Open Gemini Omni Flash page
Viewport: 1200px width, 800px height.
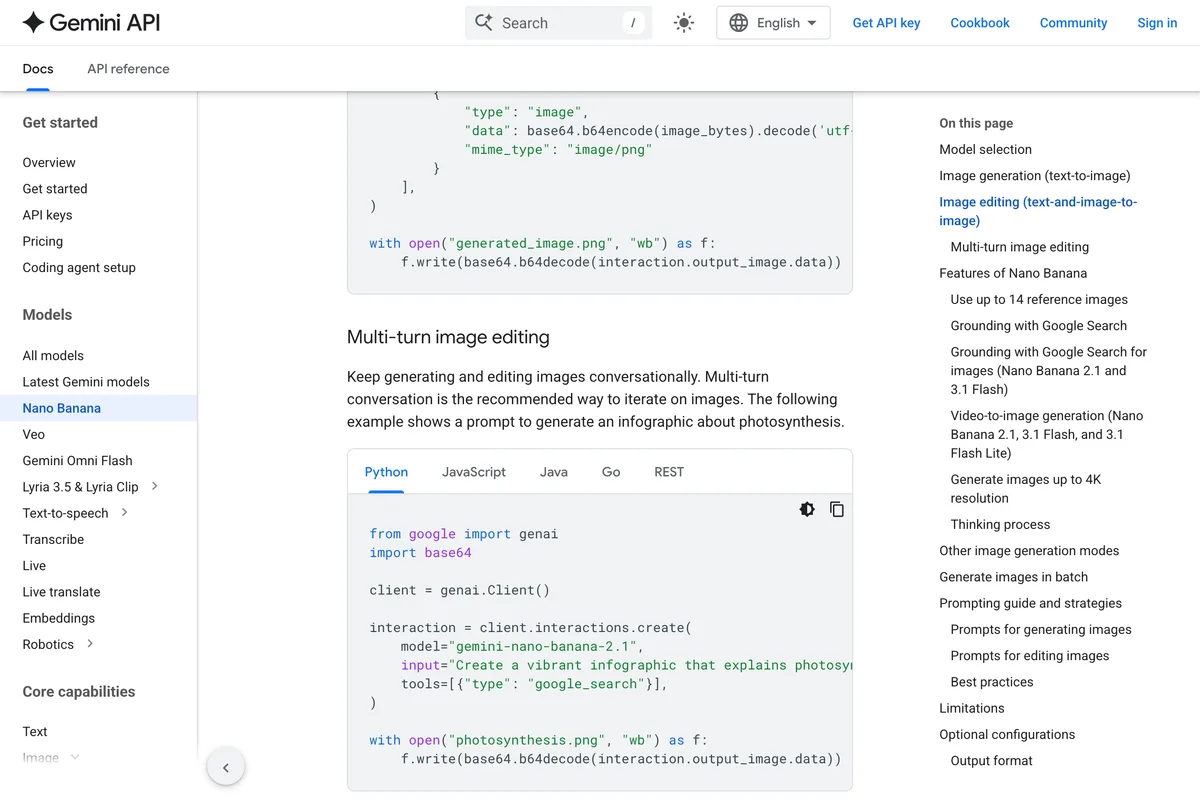(77, 460)
